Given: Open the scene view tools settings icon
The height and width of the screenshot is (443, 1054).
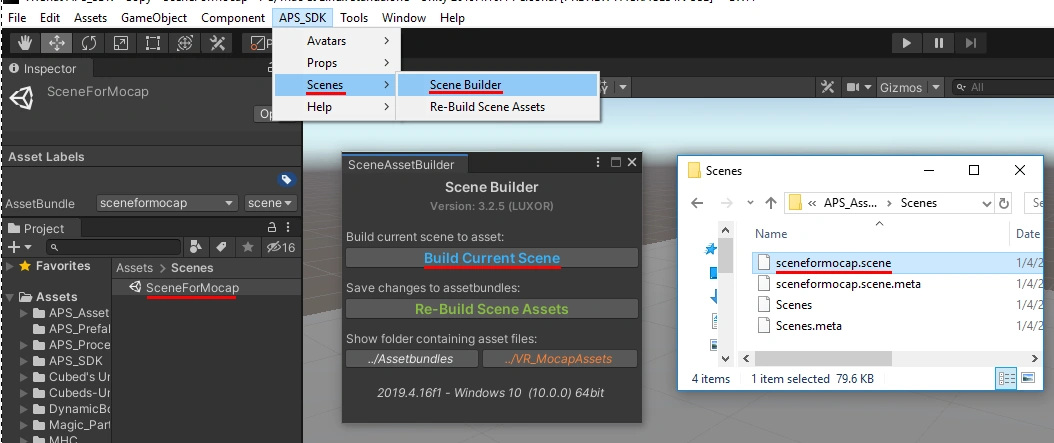Looking at the screenshot, I should coord(827,87).
